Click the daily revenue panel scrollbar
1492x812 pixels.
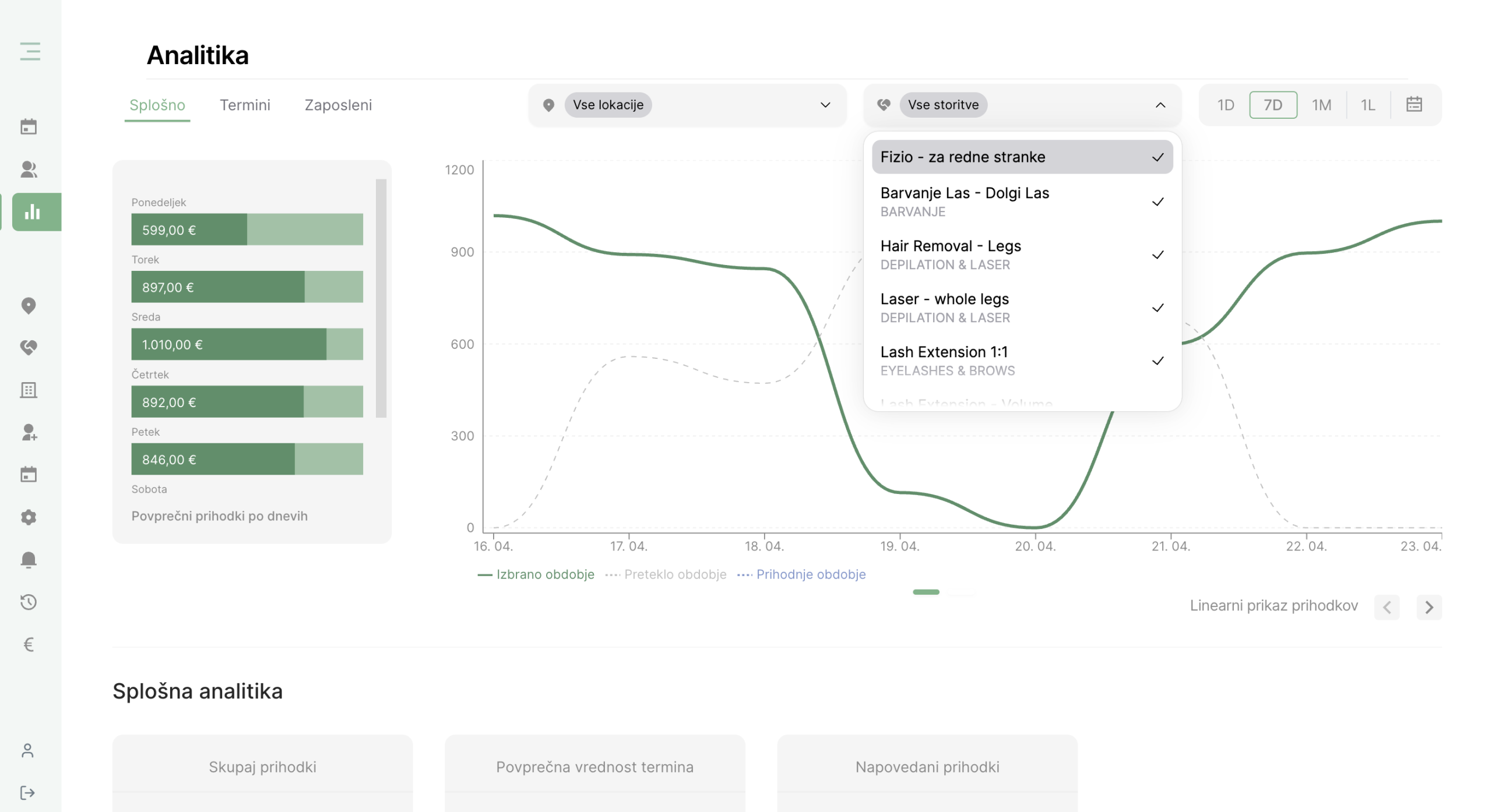tap(381, 298)
